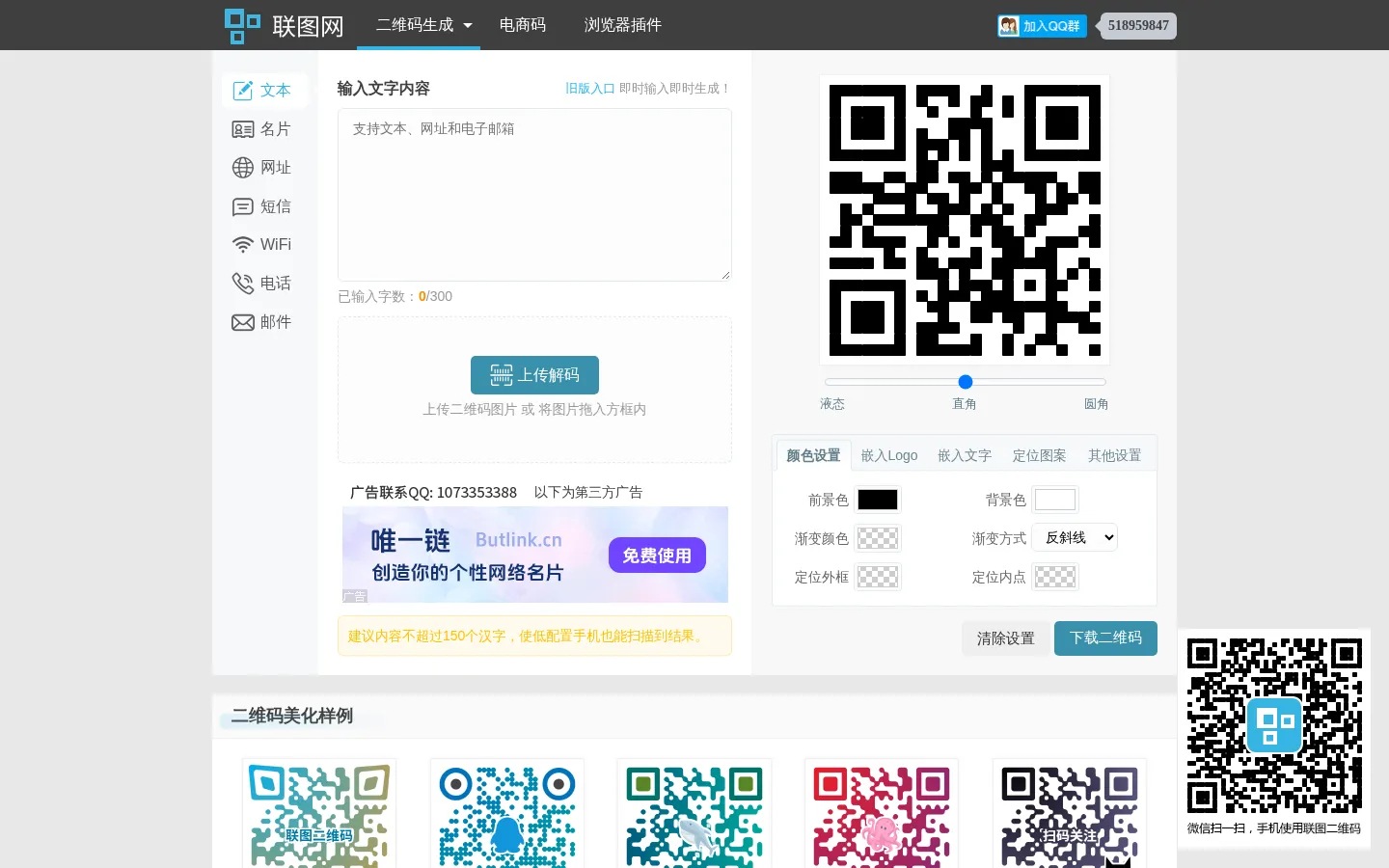Open the WiFi signal icon
The width and height of the screenshot is (1389, 868).
click(x=243, y=245)
